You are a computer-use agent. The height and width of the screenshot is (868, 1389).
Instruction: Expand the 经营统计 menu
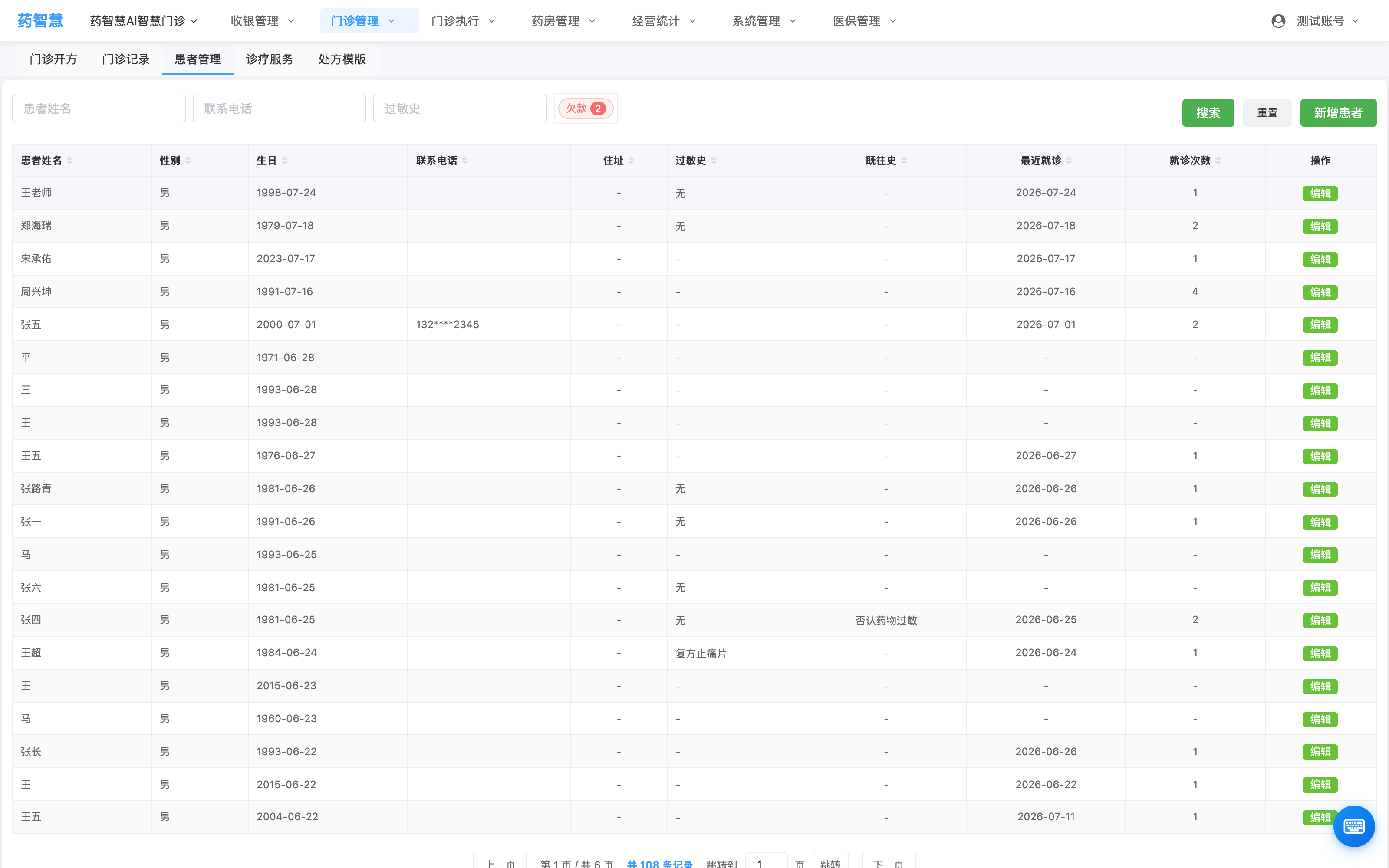664,21
